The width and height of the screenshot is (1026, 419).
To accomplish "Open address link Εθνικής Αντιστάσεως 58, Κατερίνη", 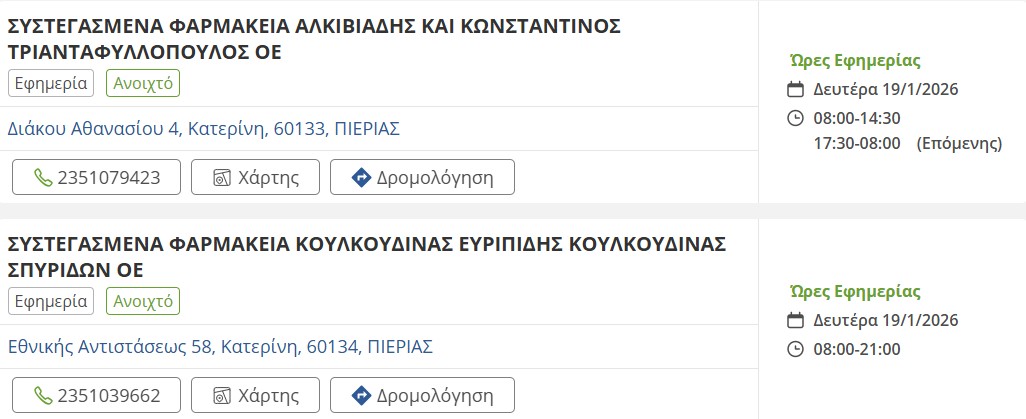I will pos(220,347).
